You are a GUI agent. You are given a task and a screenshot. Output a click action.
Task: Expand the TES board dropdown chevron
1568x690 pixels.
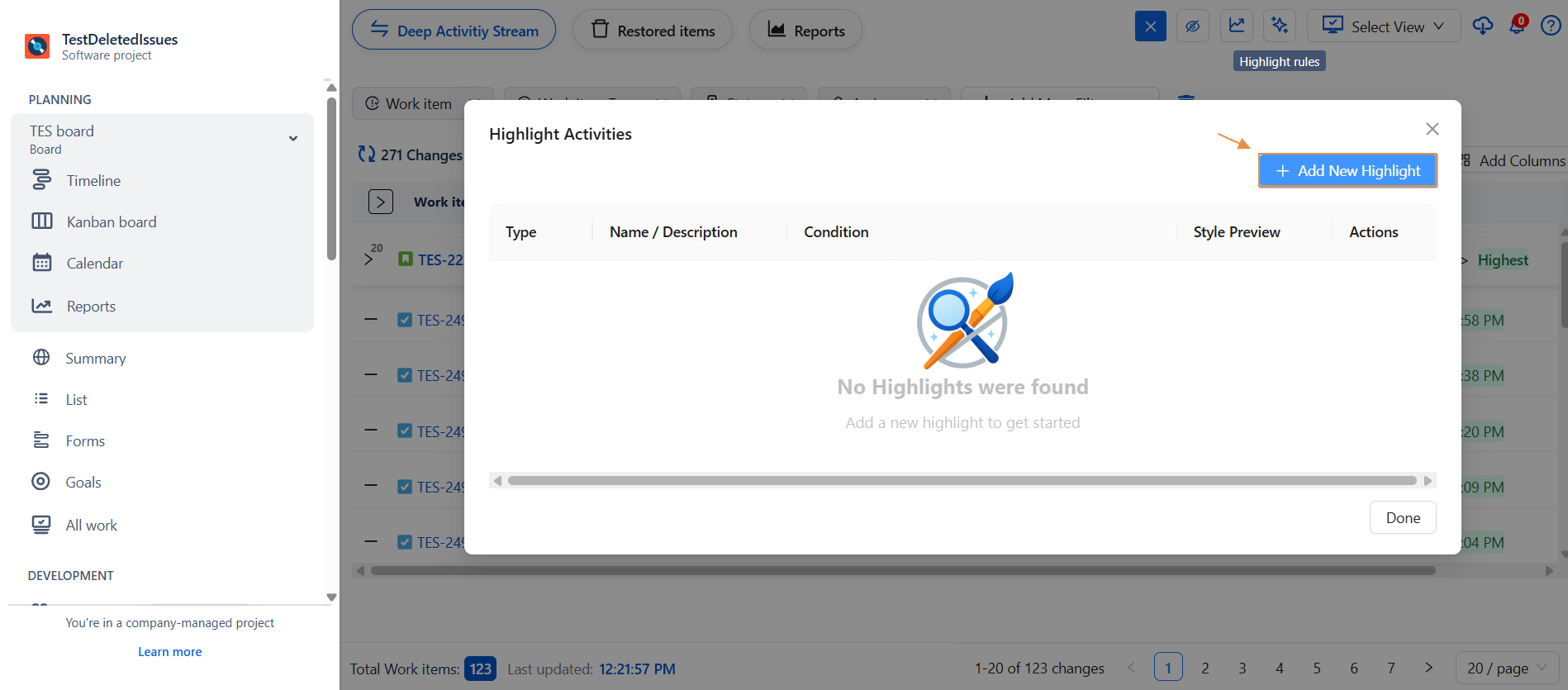coord(293,139)
